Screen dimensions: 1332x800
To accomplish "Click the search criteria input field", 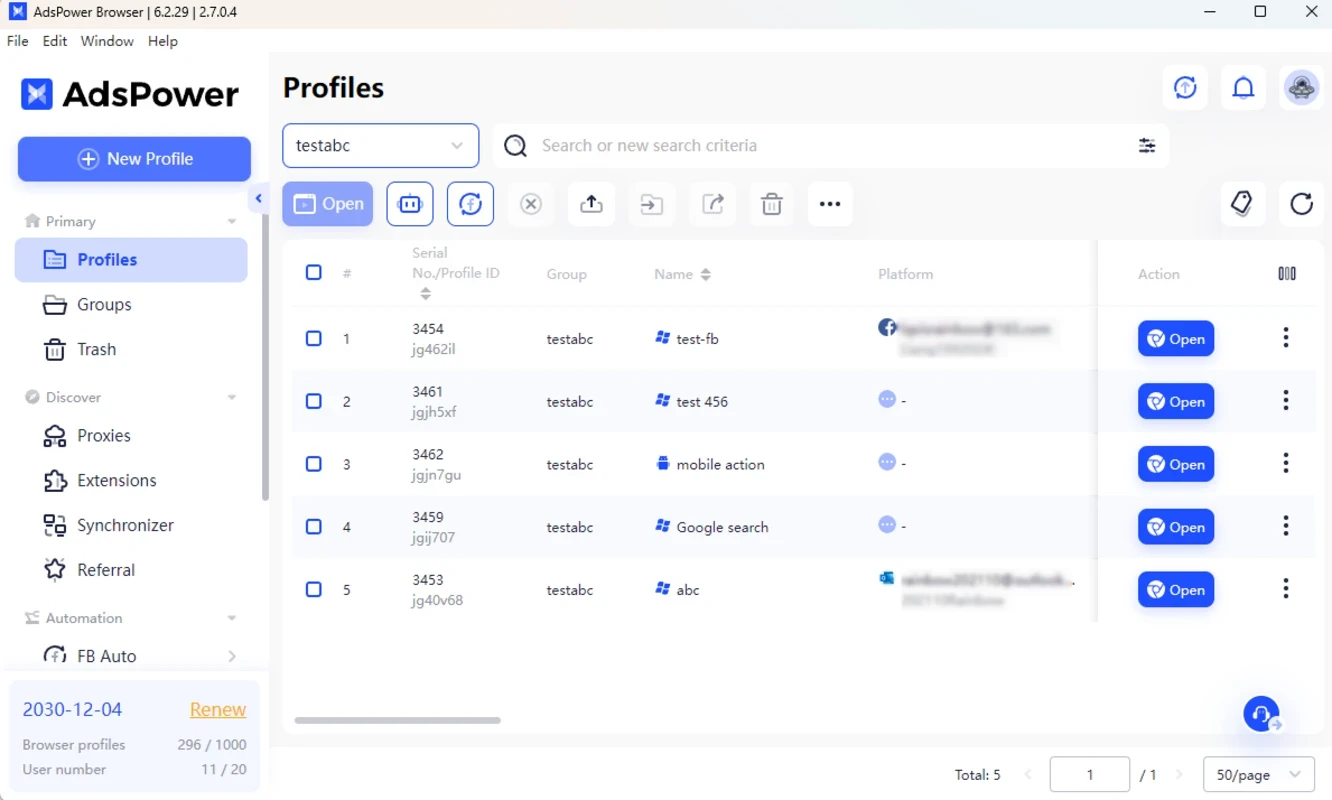I will (x=830, y=145).
